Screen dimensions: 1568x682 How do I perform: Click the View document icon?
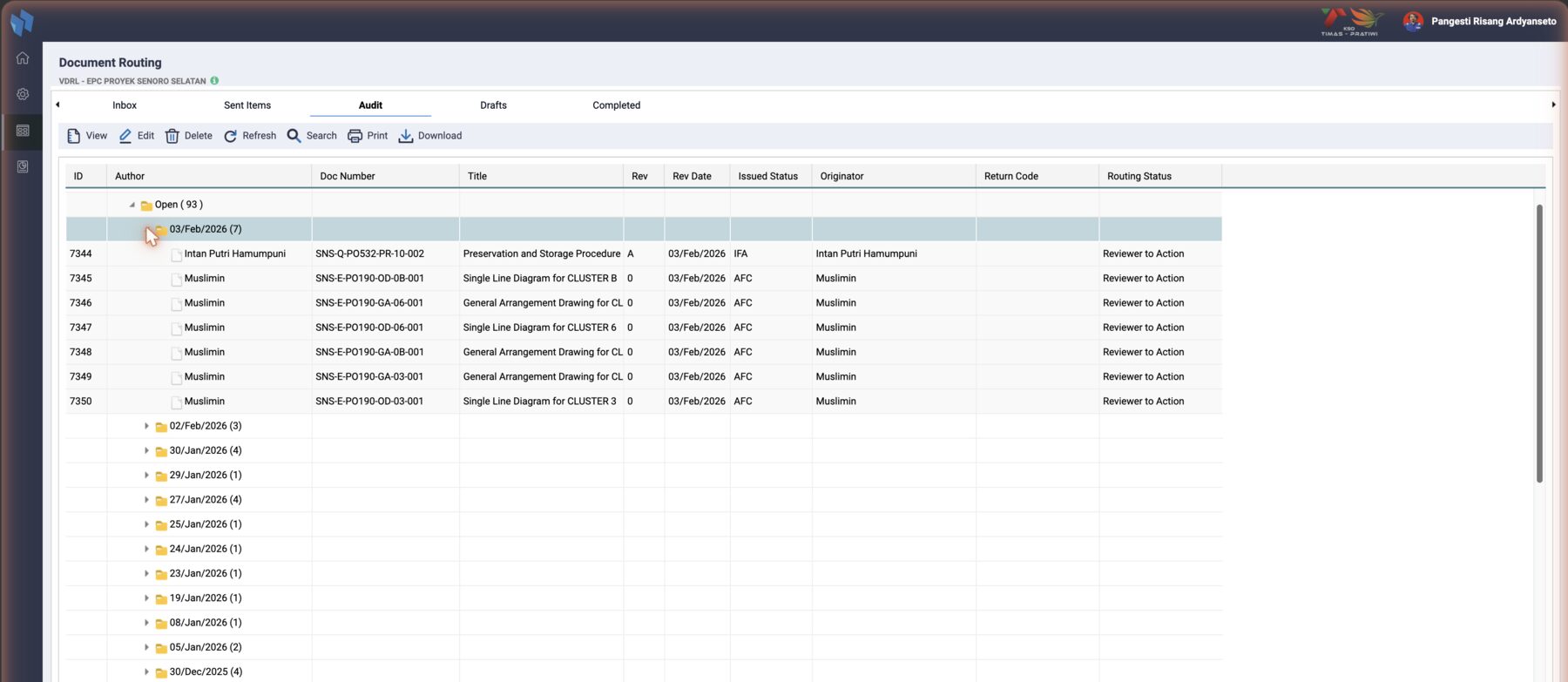(74, 136)
